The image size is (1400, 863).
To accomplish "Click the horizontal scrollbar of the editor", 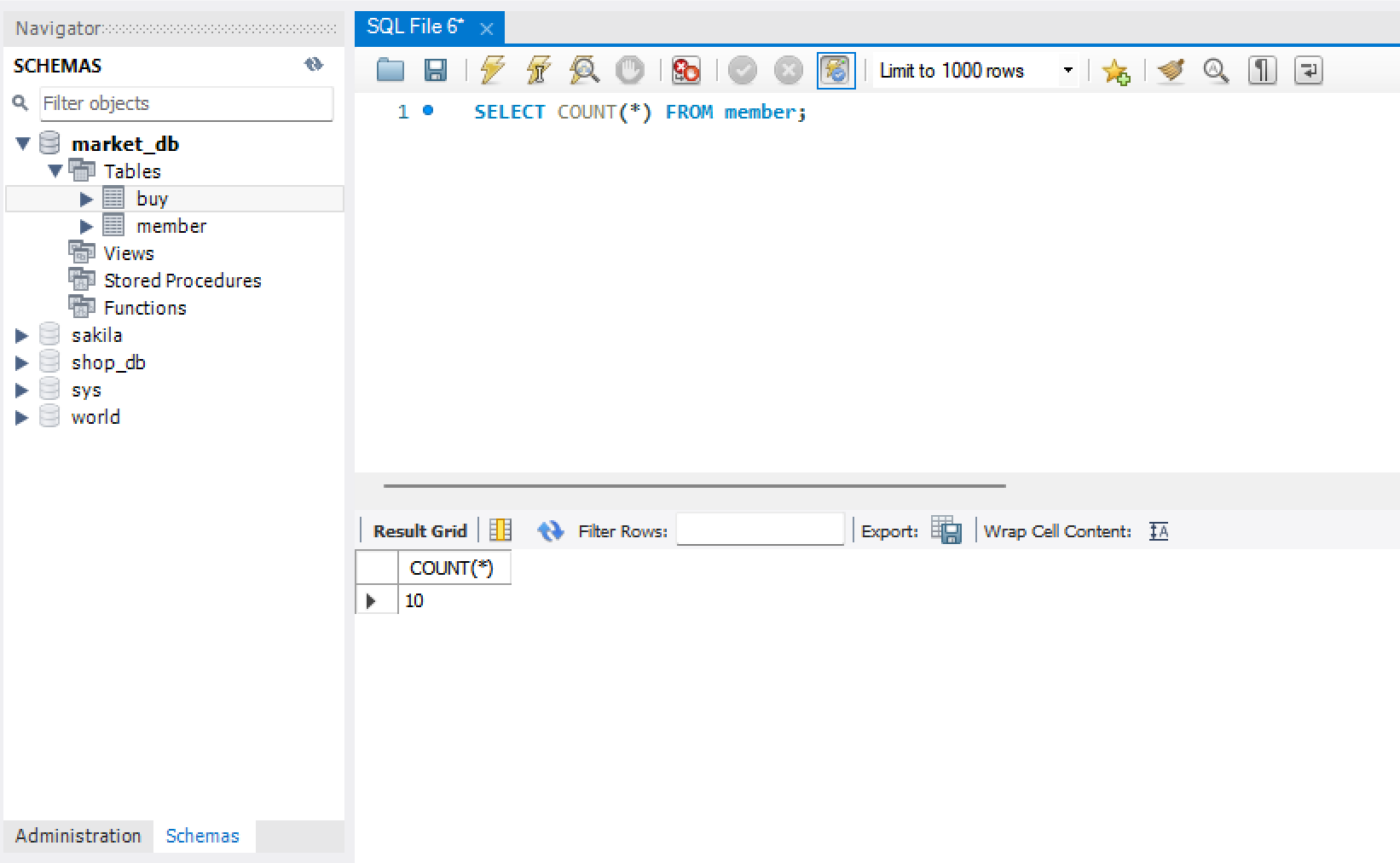I will click(694, 485).
